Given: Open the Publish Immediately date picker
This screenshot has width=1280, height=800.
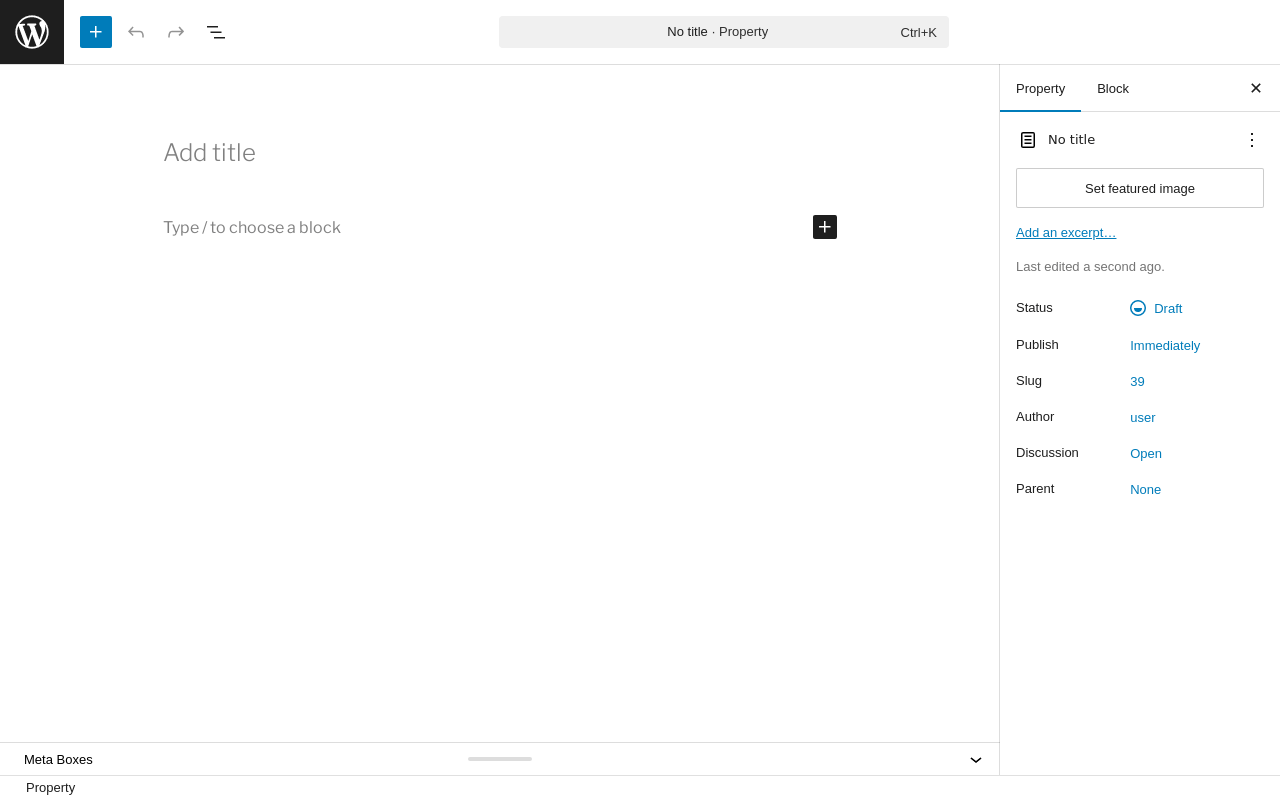Looking at the screenshot, I should (1165, 345).
